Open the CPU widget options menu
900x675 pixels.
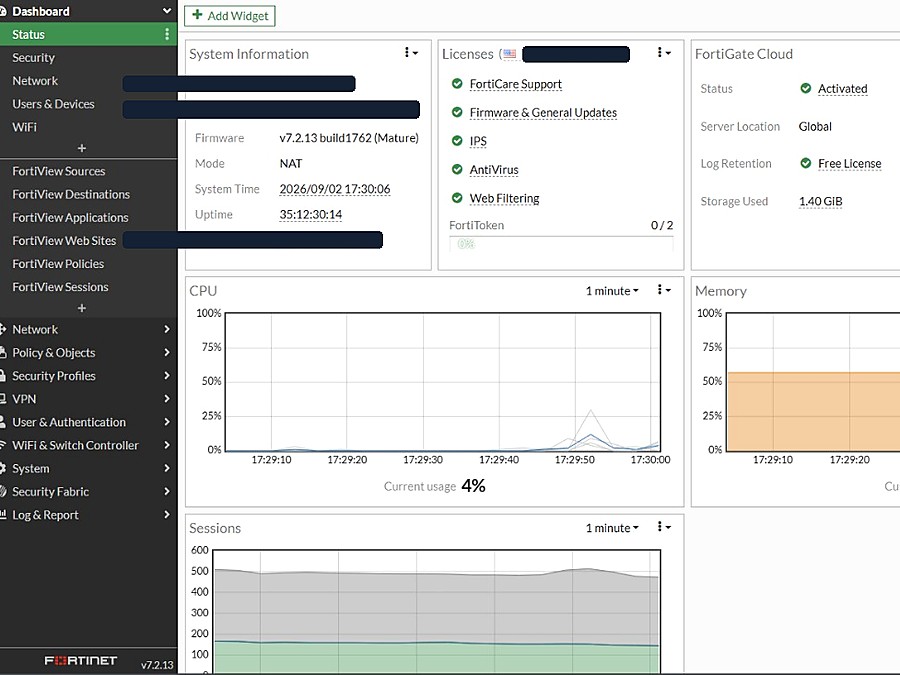click(x=664, y=290)
